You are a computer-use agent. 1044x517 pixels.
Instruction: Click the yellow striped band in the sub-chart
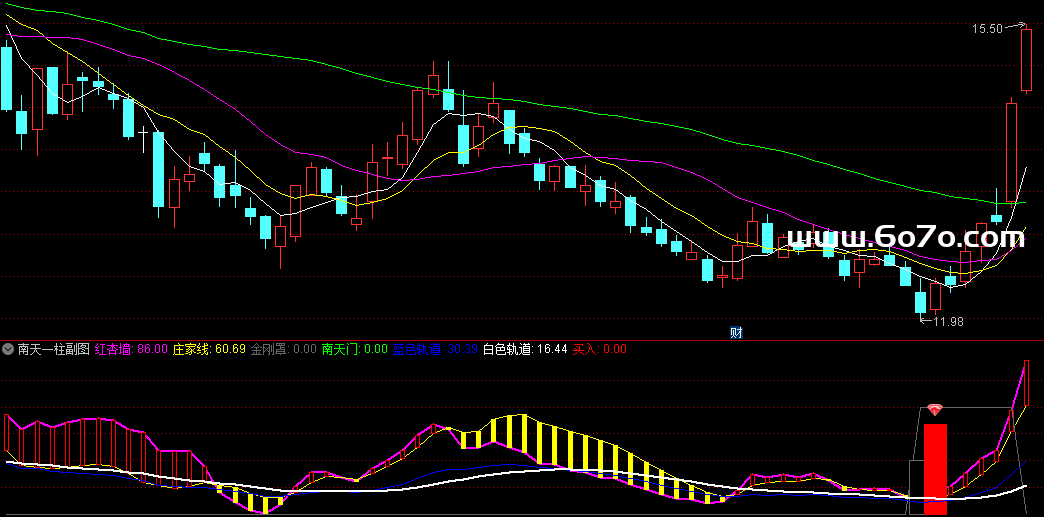[x=560, y=445]
